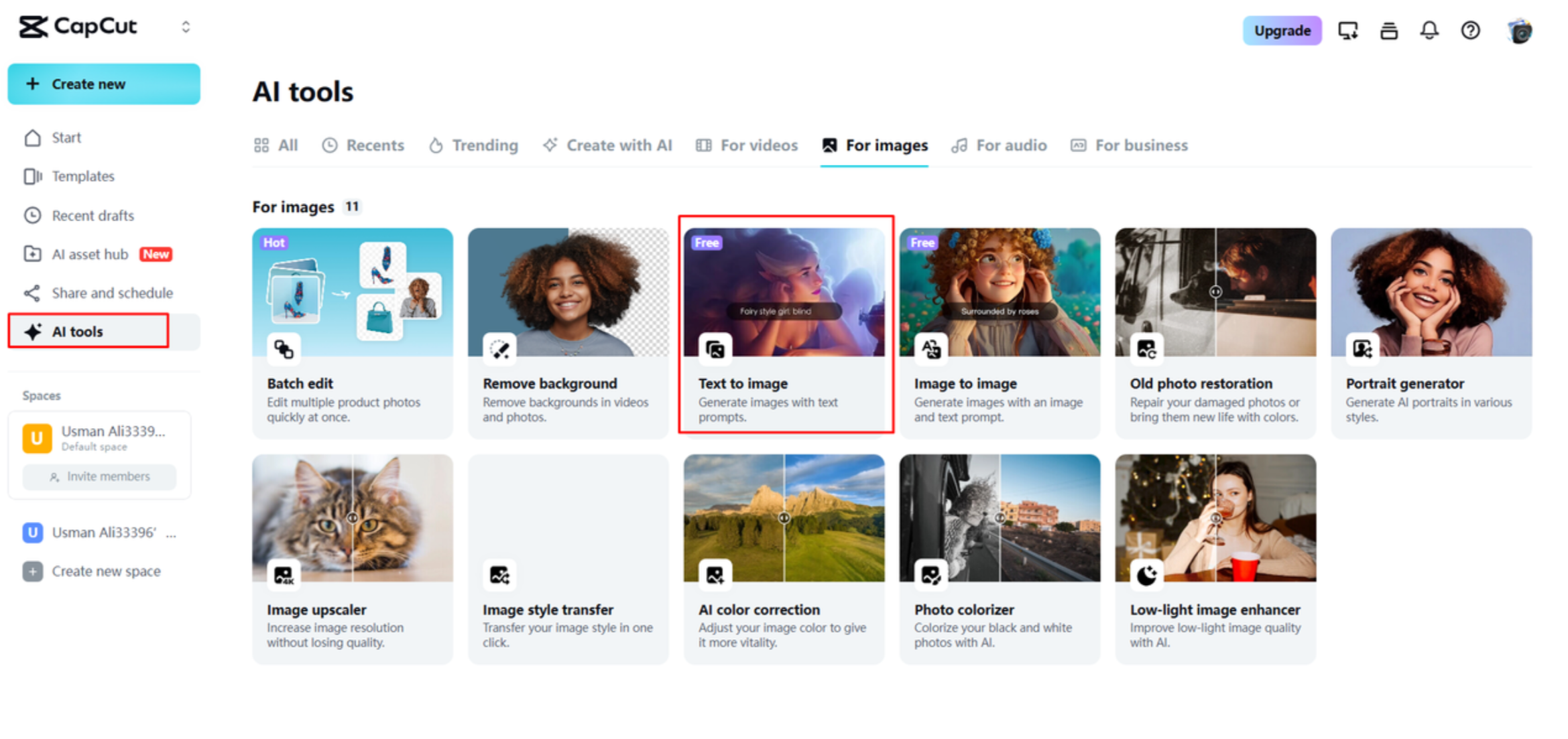1568x739 pixels.
Task: Click the CapCut logo
Action: point(78,27)
